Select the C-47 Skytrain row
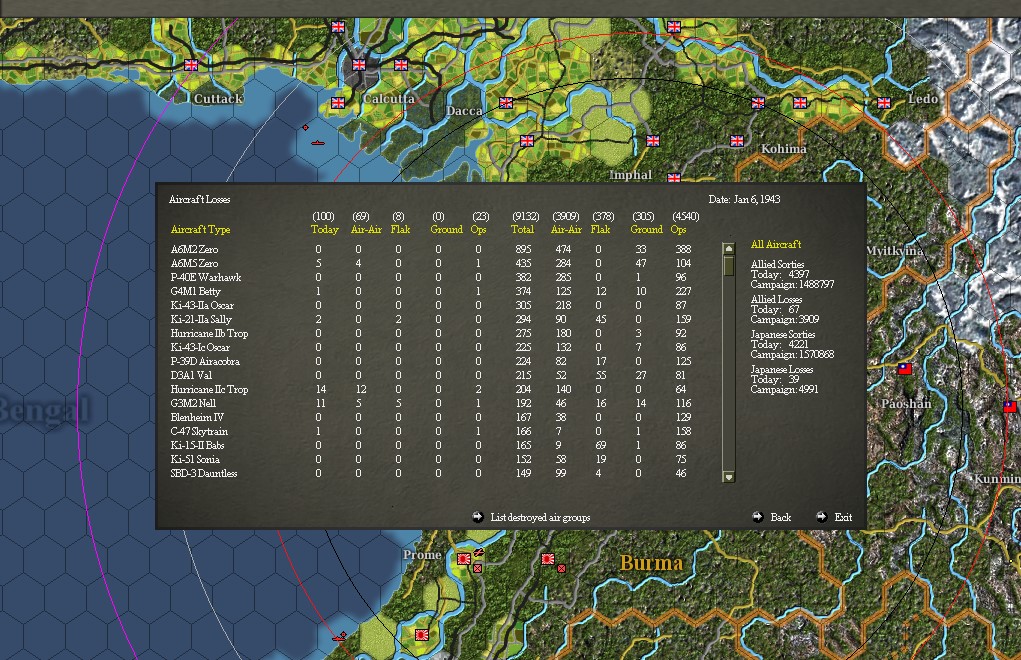The height and width of the screenshot is (660, 1021). [431, 431]
